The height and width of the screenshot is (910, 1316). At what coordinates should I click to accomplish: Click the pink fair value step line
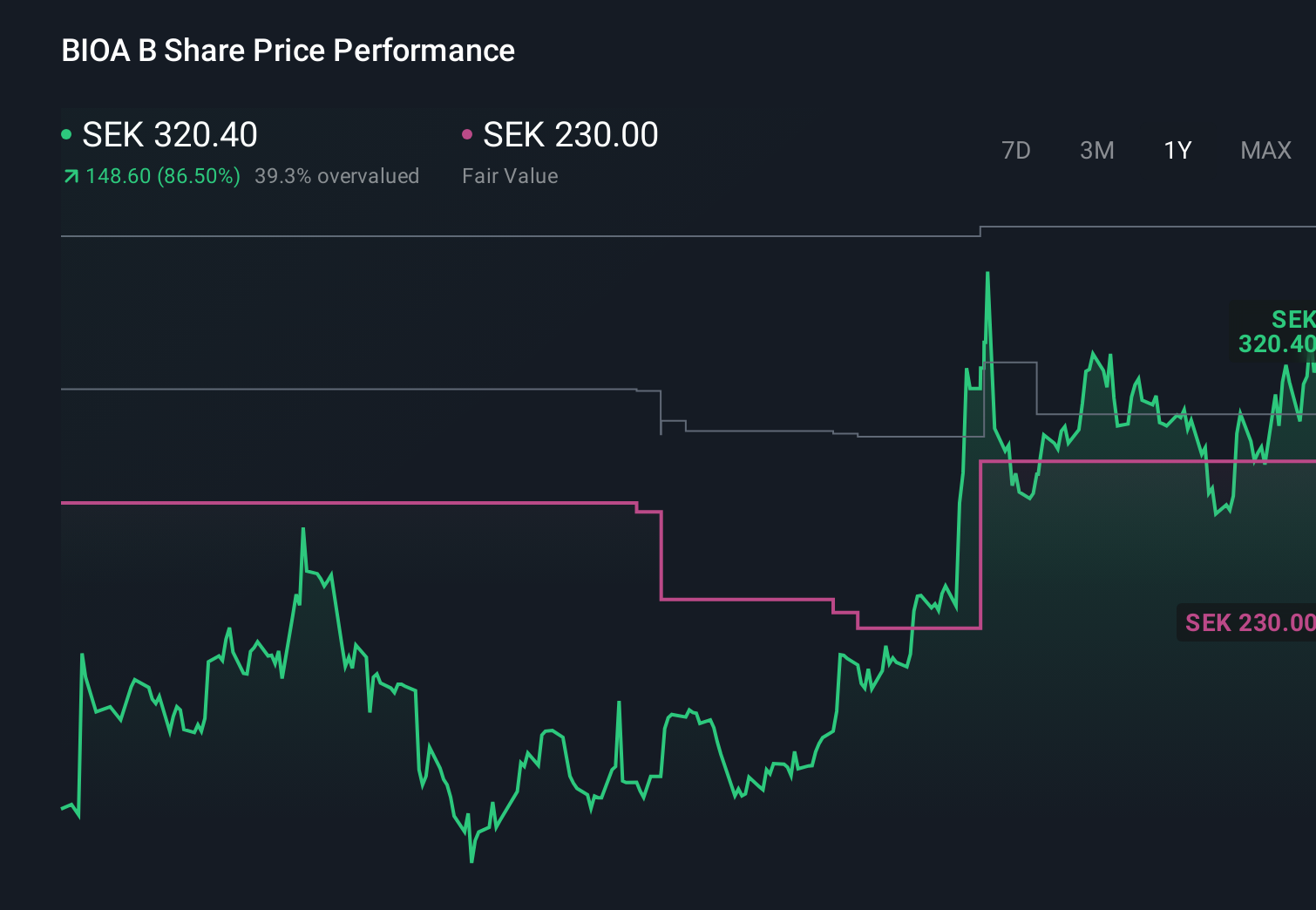(349, 502)
